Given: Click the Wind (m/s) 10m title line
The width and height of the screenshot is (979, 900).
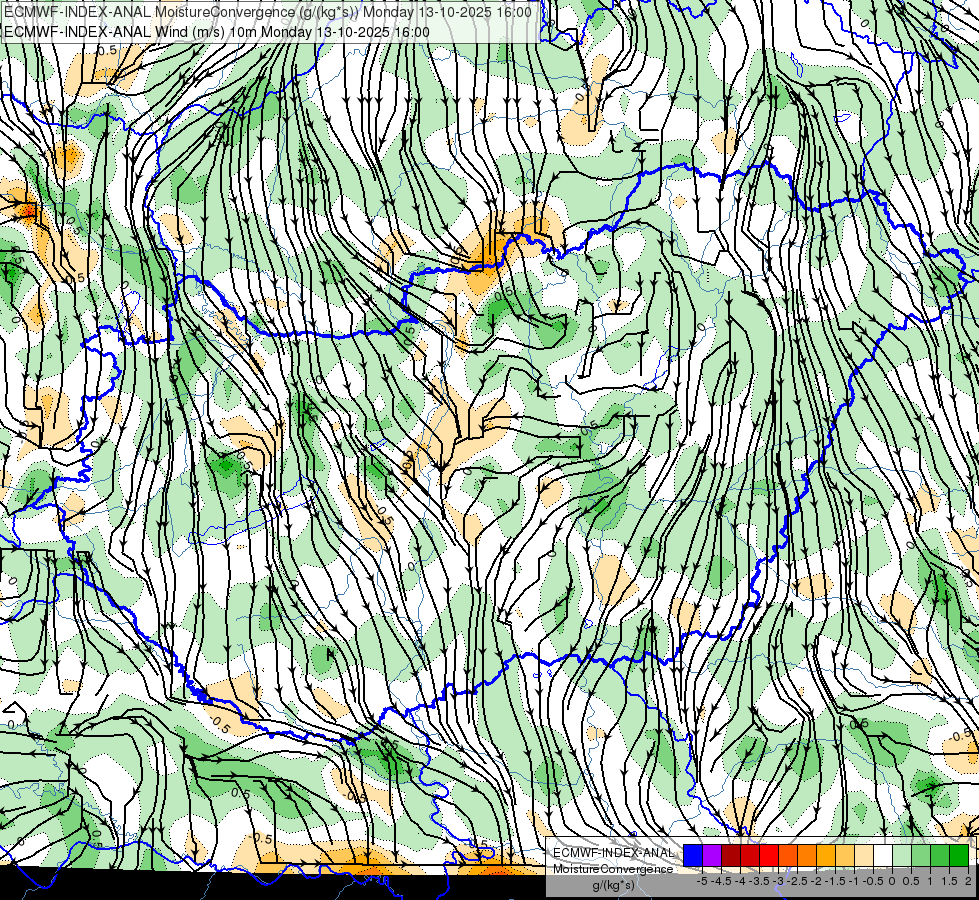Looking at the screenshot, I should (217, 32).
